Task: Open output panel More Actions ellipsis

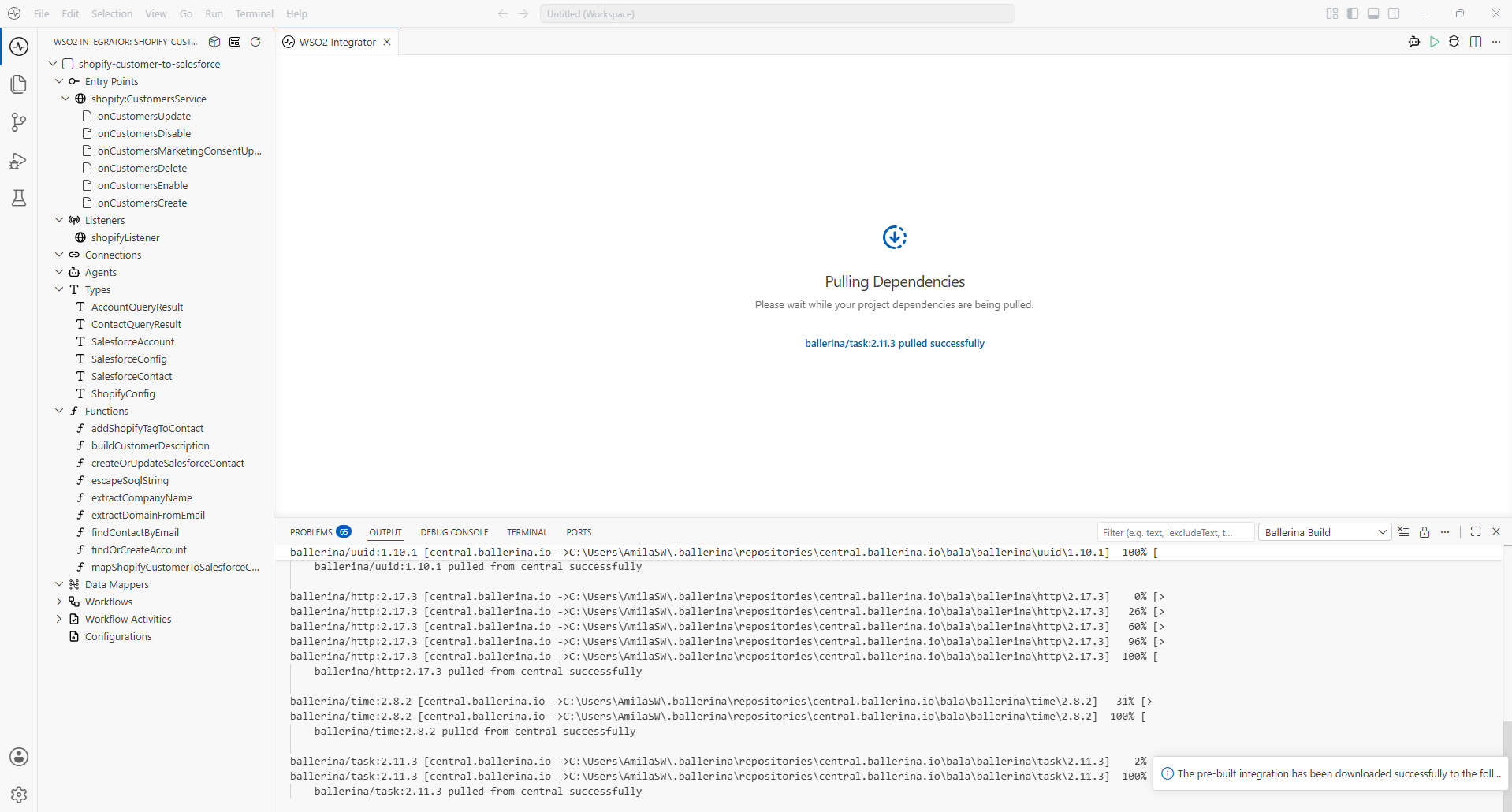Action: click(x=1445, y=532)
